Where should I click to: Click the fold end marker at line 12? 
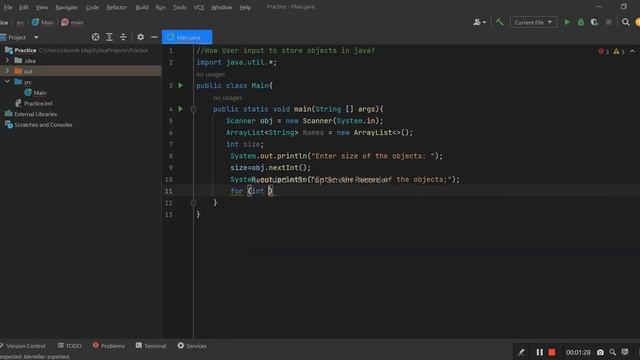[x=194, y=202]
